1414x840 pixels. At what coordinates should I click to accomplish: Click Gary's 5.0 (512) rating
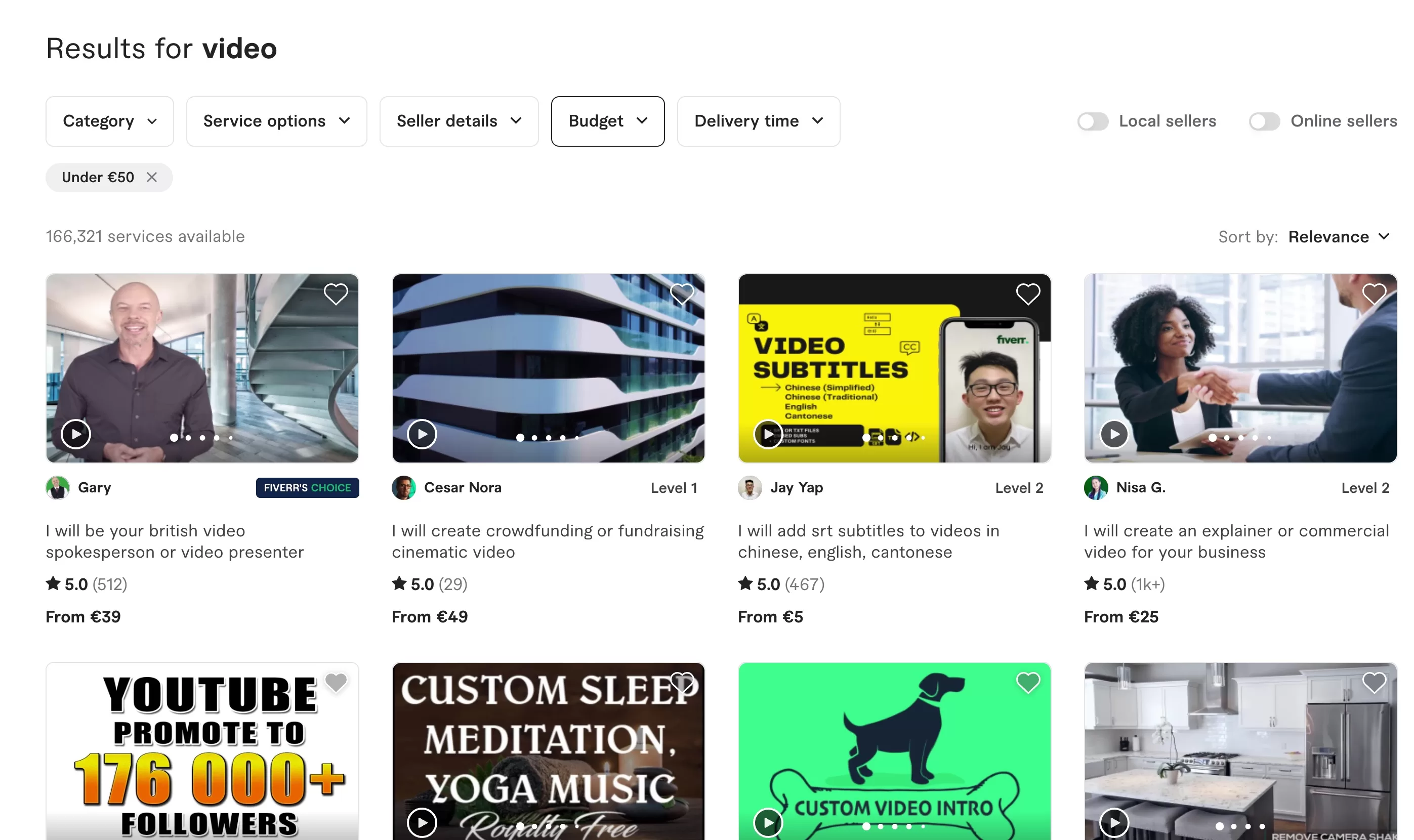pyautogui.click(x=87, y=584)
